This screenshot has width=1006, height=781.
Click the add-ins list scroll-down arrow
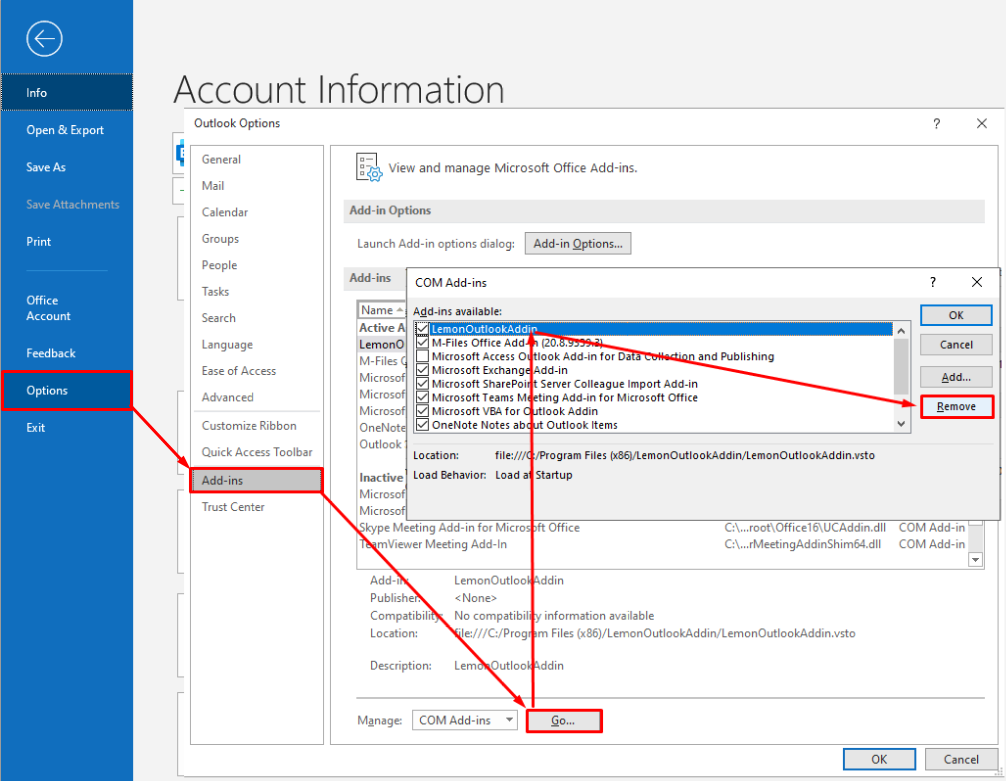coord(901,424)
